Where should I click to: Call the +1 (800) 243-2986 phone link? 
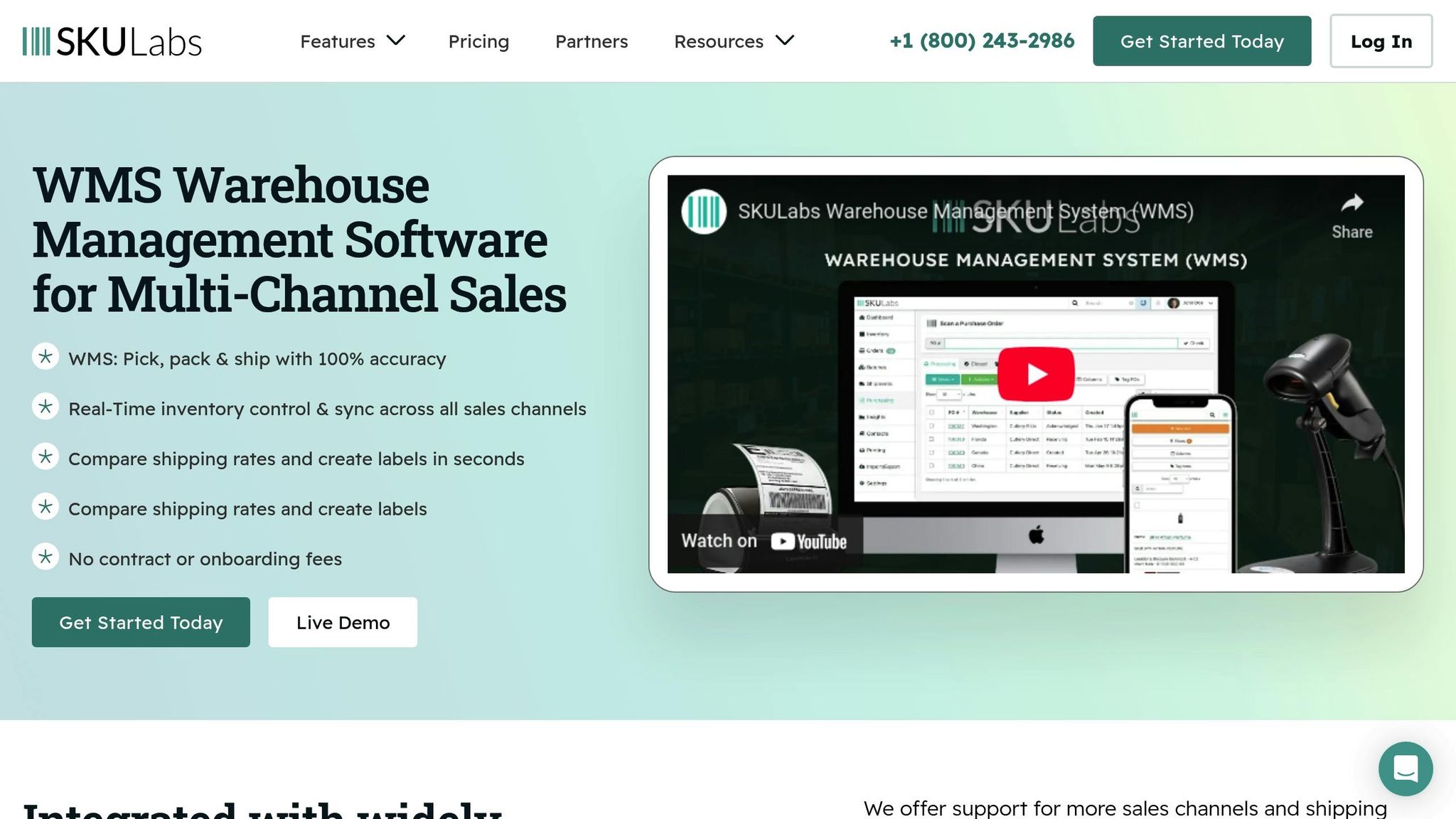pos(982,41)
